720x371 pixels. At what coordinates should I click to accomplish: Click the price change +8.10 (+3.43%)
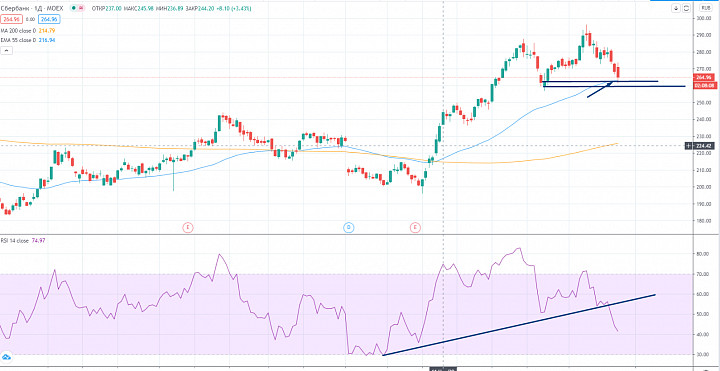click(x=234, y=8)
